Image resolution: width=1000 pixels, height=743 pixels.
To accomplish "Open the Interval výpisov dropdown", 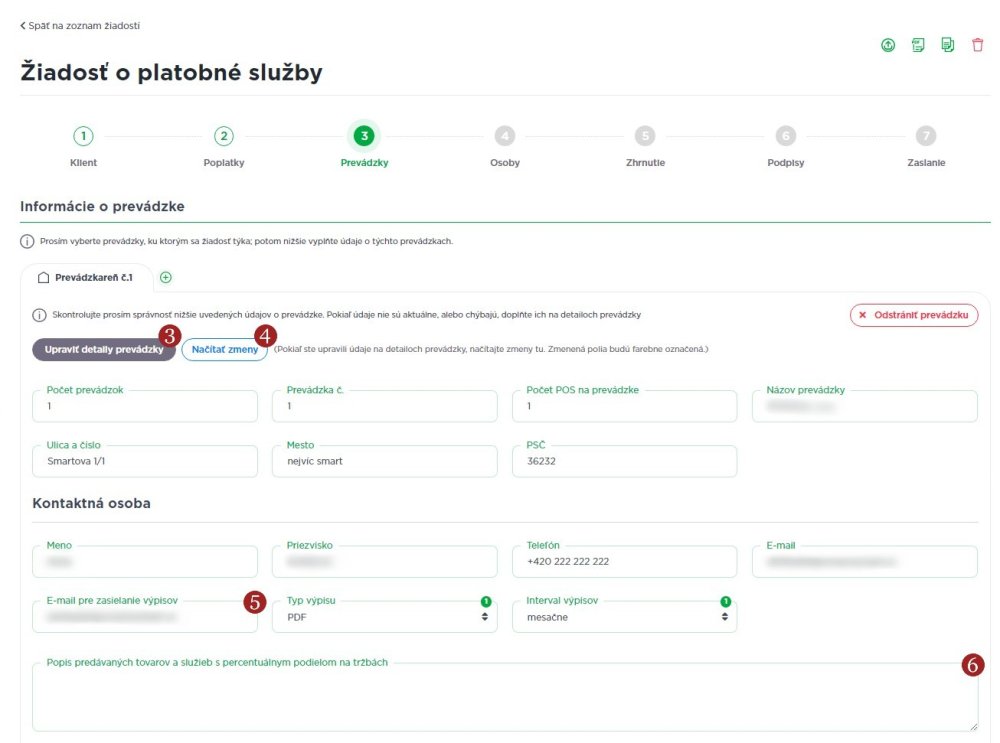I will coord(624,617).
